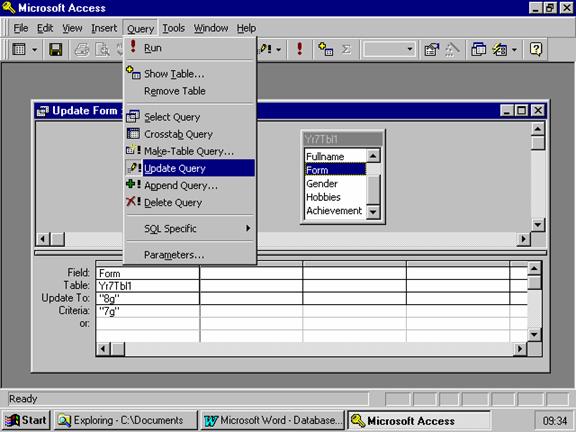Select Hobbies in the Yr7Tbl1 field list

(335, 197)
